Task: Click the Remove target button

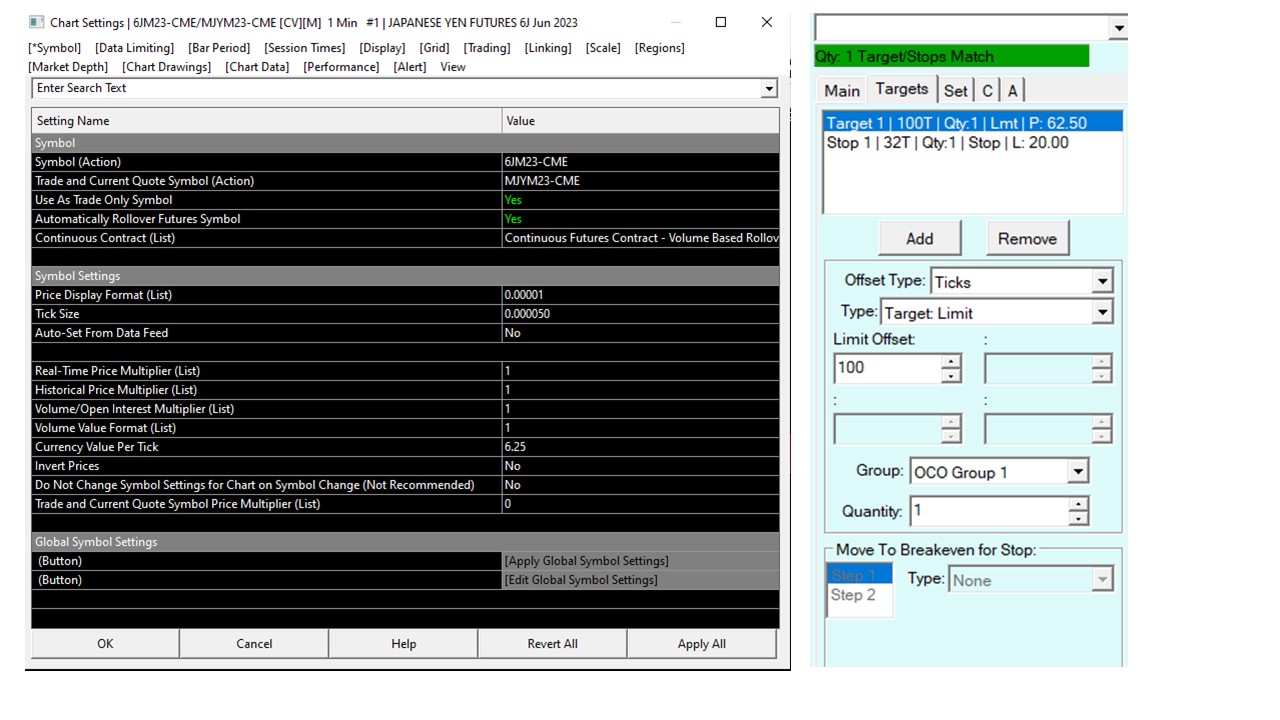Action: pos(1027,239)
